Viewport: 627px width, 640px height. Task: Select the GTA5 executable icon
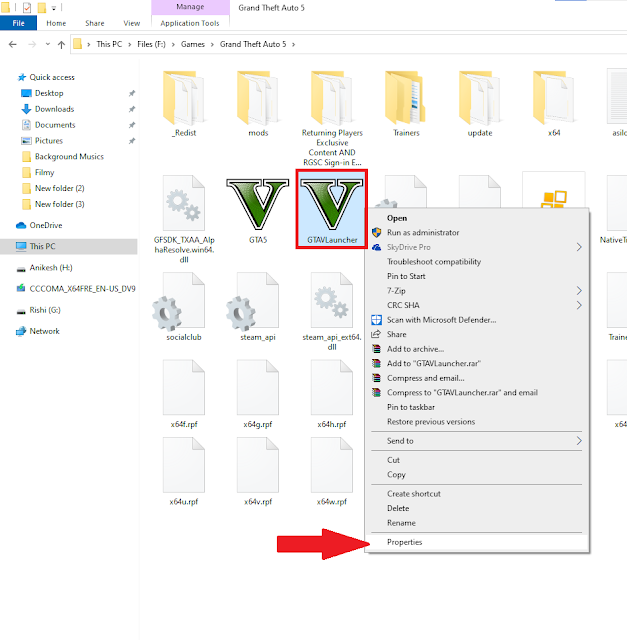(258, 204)
